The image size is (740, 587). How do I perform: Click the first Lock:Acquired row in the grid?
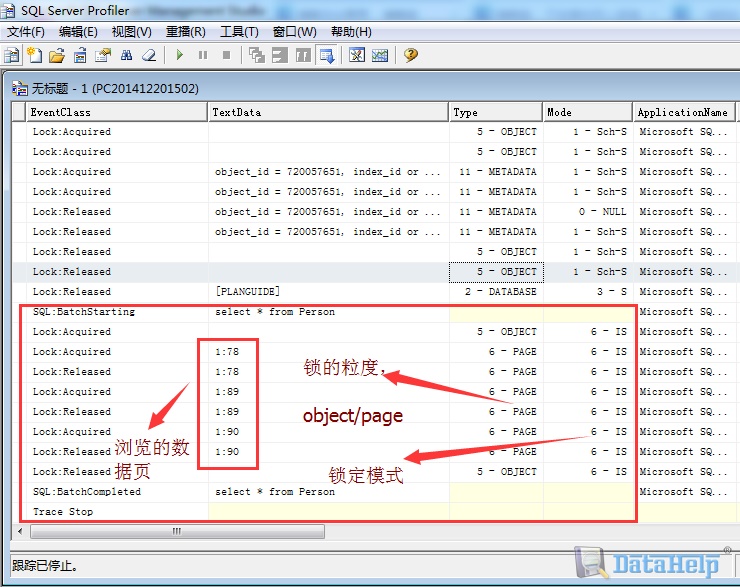373,132
